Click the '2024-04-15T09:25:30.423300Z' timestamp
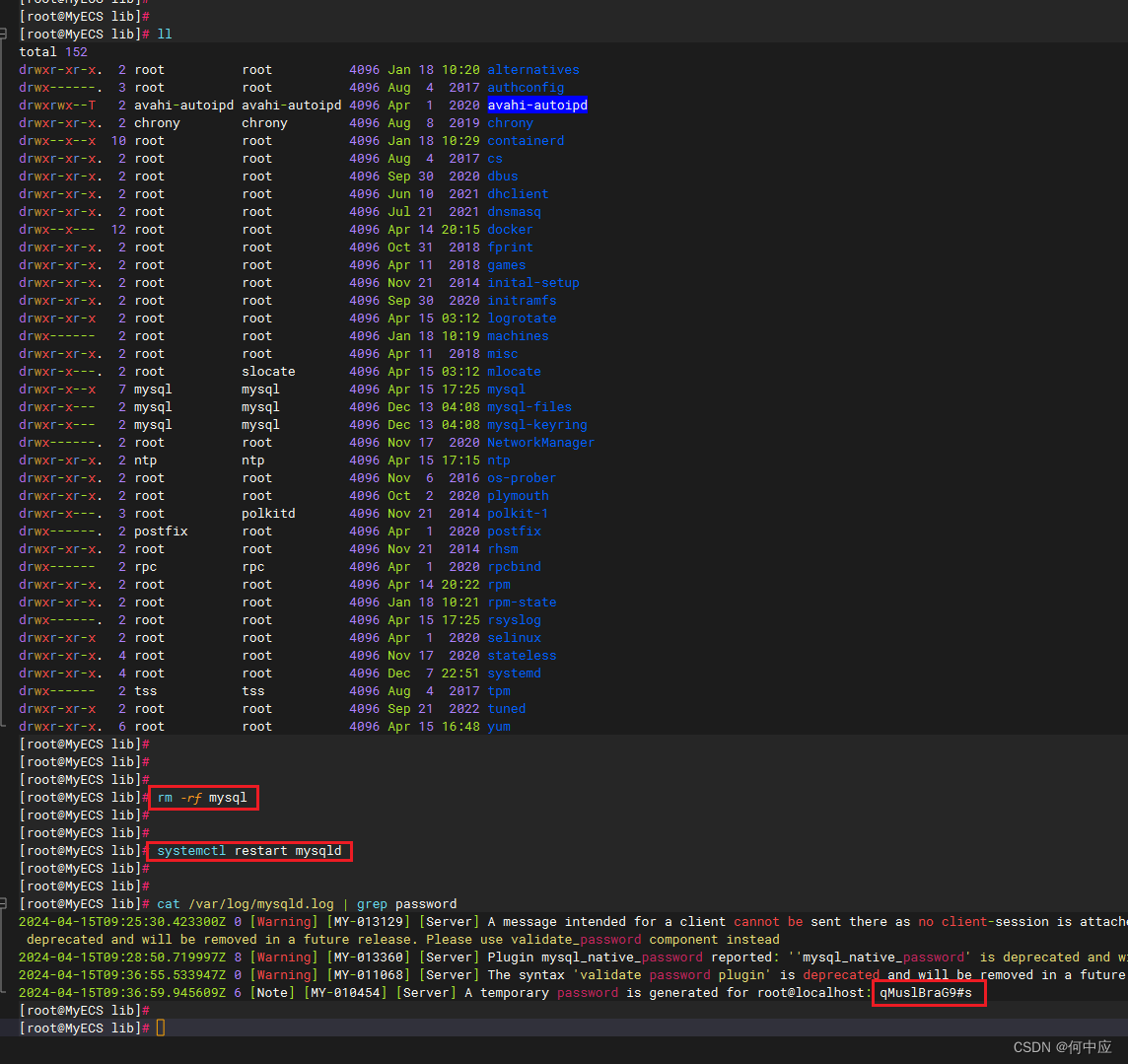This screenshot has width=1128, height=1064. (122, 922)
